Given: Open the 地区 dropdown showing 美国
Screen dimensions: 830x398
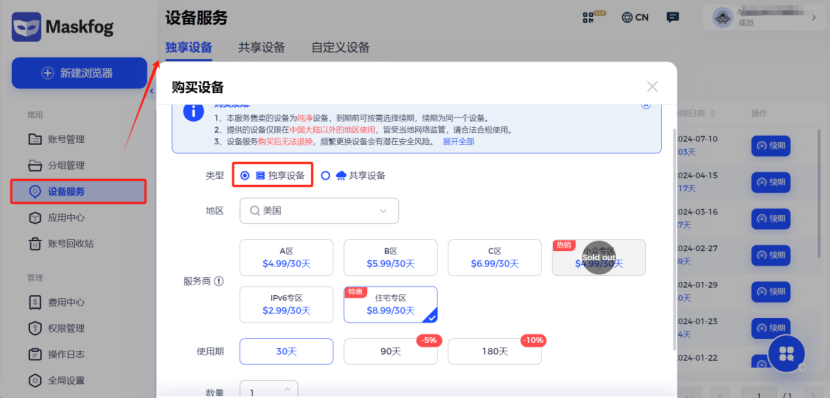Looking at the screenshot, I should point(319,211).
